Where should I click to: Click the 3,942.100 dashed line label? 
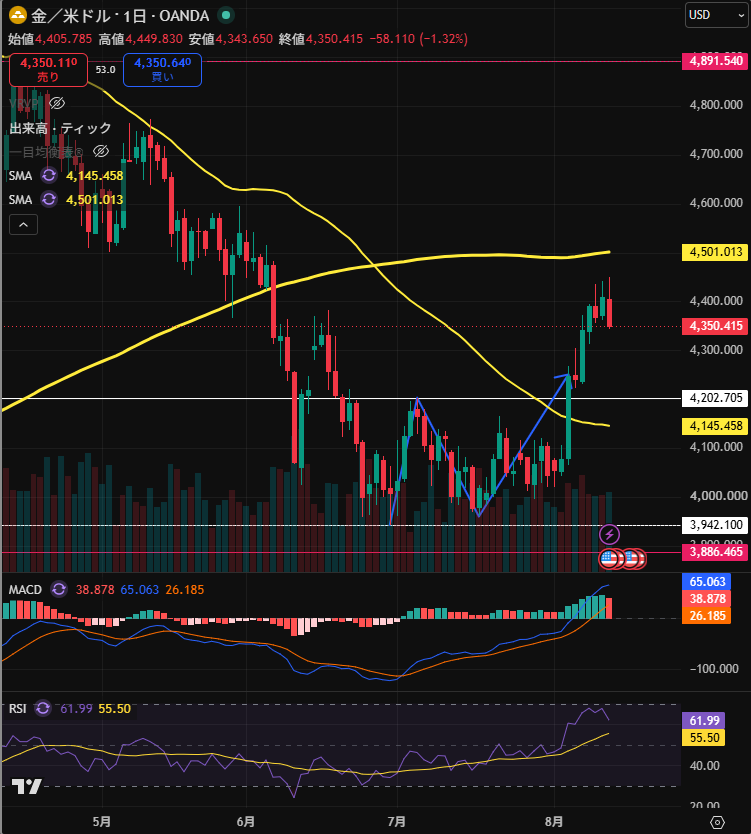[715, 525]
